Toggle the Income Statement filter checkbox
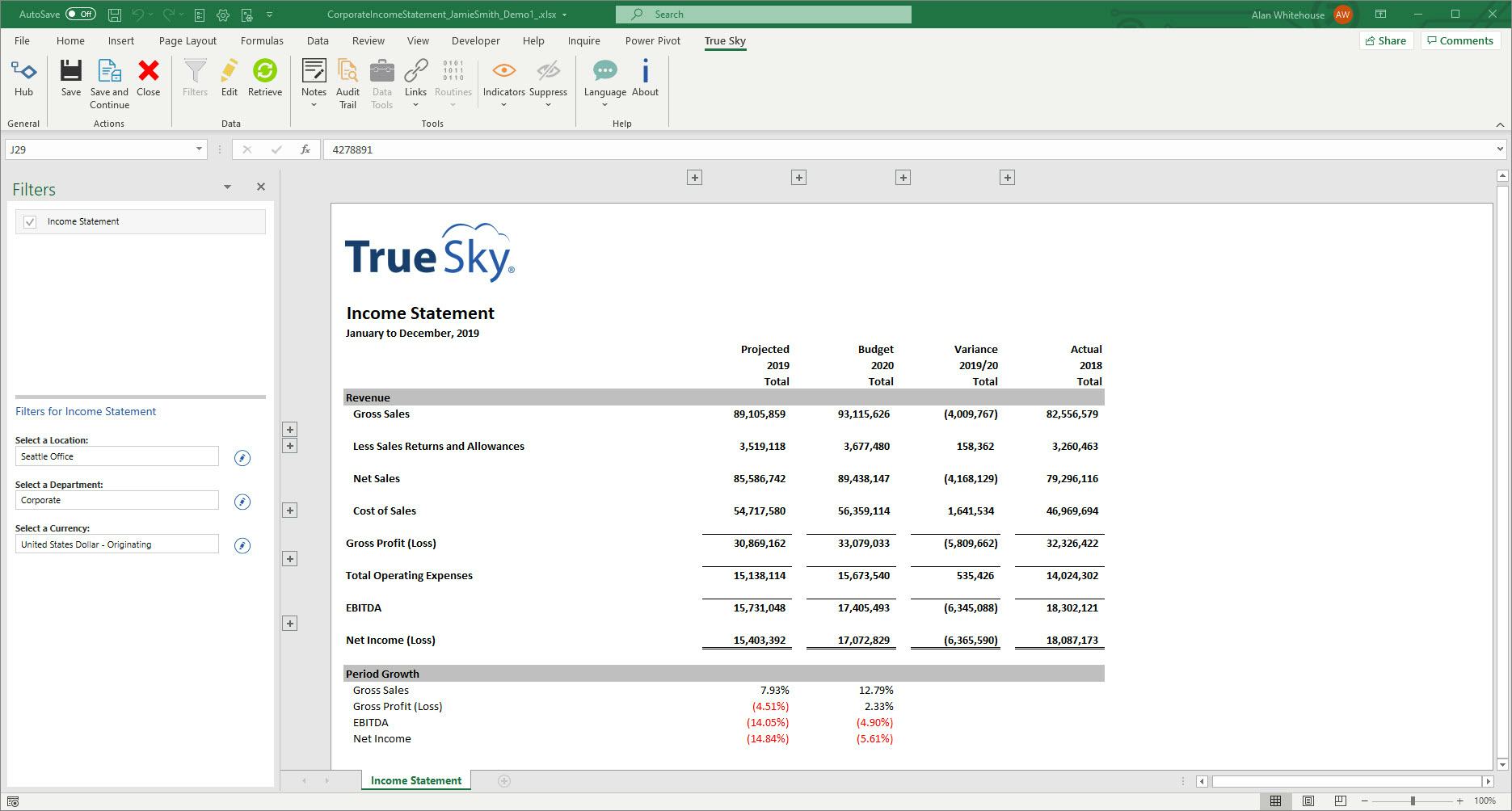The height and width of the screenshot is (811, 1512). coord(29,221)
